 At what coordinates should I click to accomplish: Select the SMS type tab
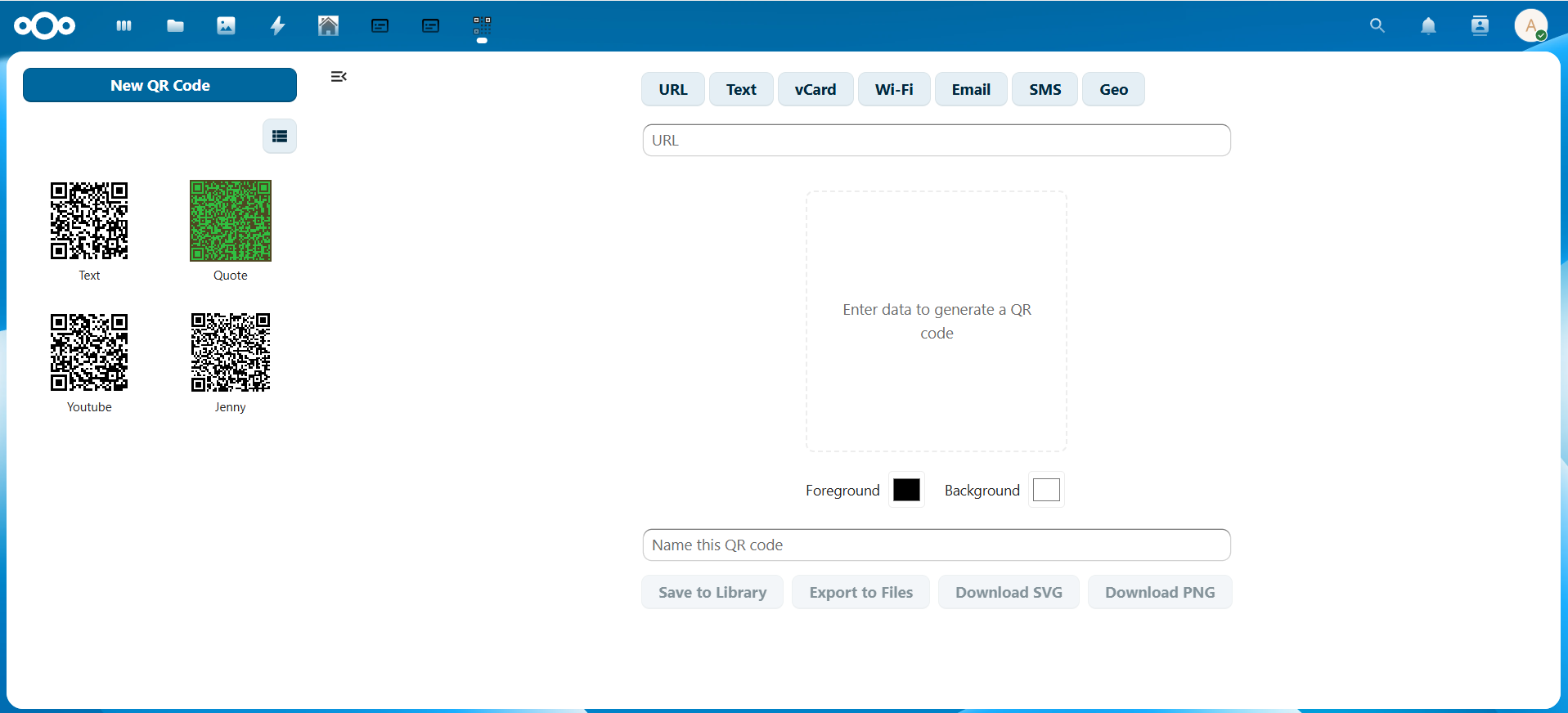coord(1045,89)
